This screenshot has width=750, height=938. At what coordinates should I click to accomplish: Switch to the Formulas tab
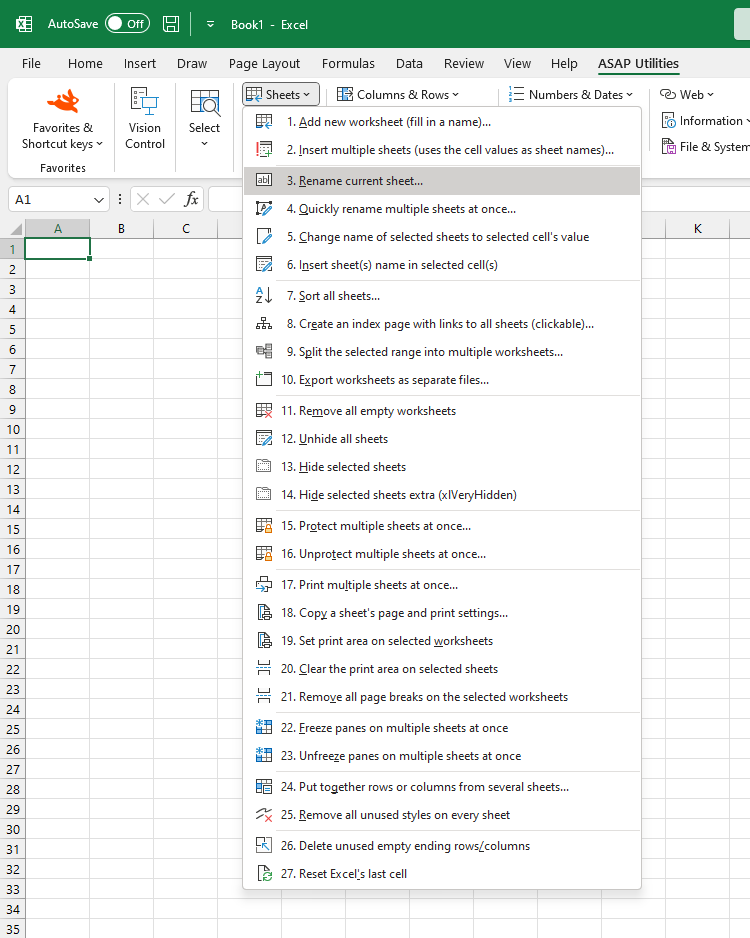(348, 63)
